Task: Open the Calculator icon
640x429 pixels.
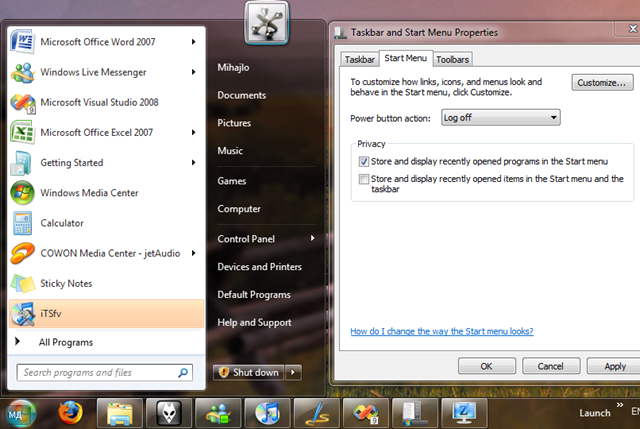Action: tap(22, 223)
